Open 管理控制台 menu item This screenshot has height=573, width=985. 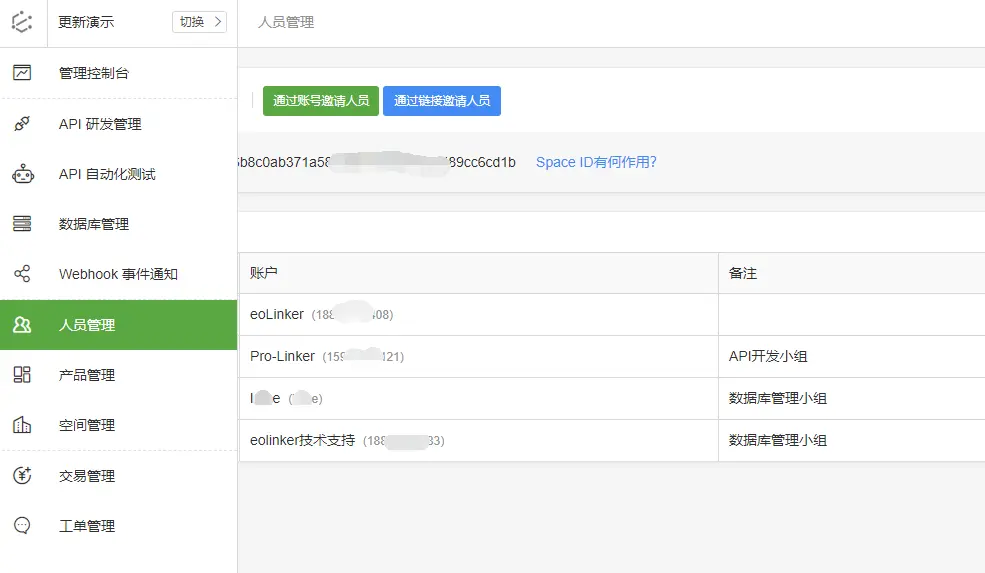tap(119, 73)
